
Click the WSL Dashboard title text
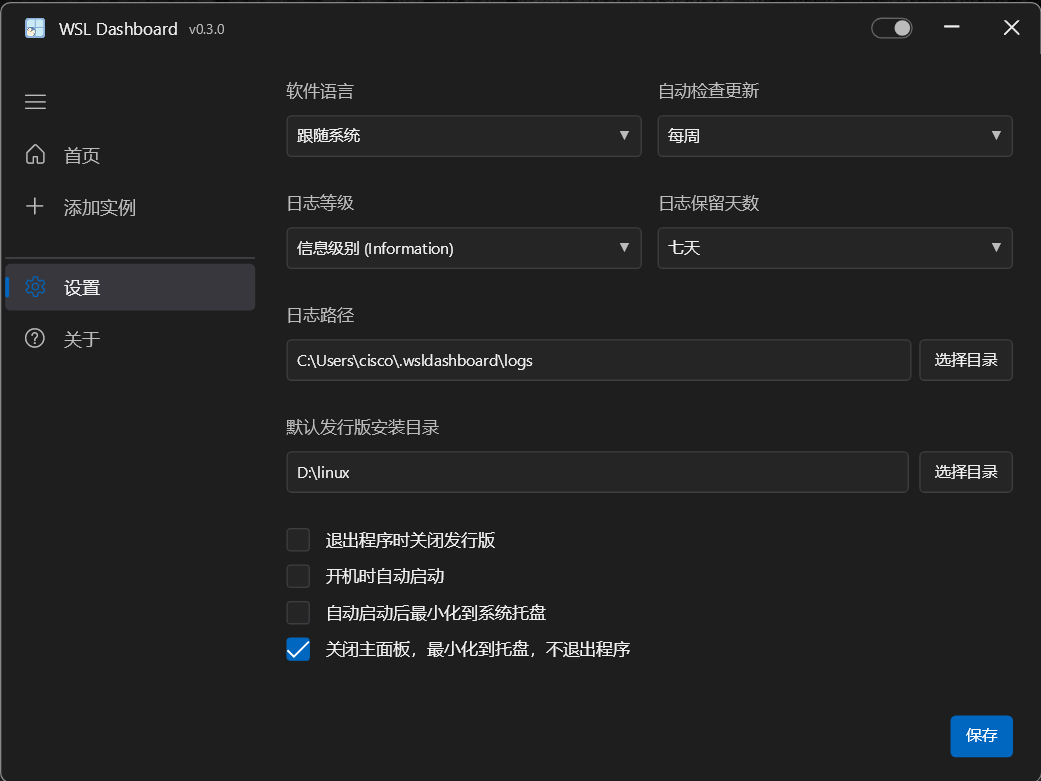coord(118,29)
